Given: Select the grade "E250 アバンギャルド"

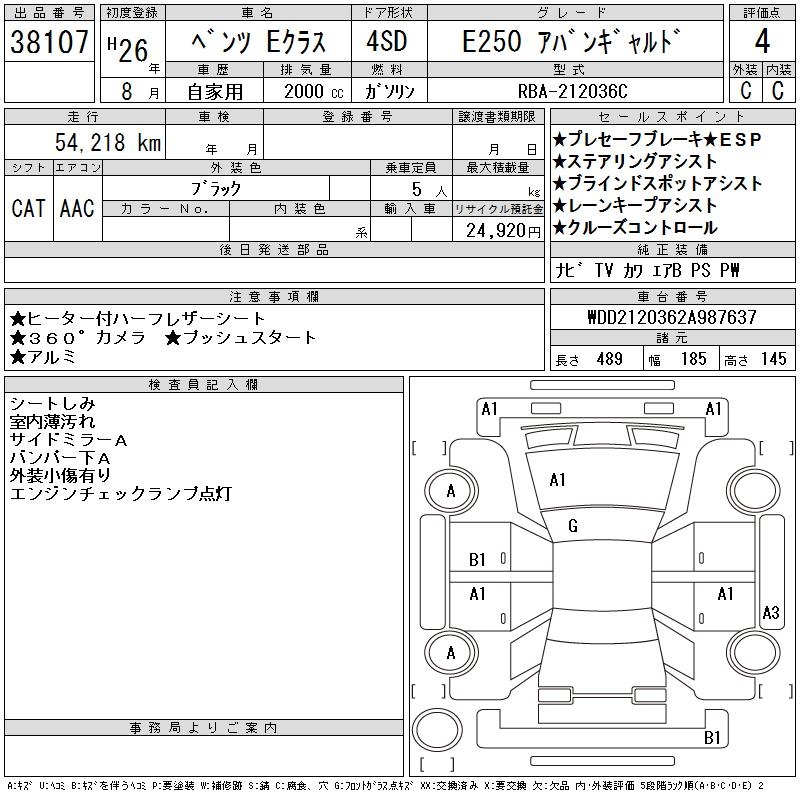Looking at the screenshot, I should [x=571, y=41].
